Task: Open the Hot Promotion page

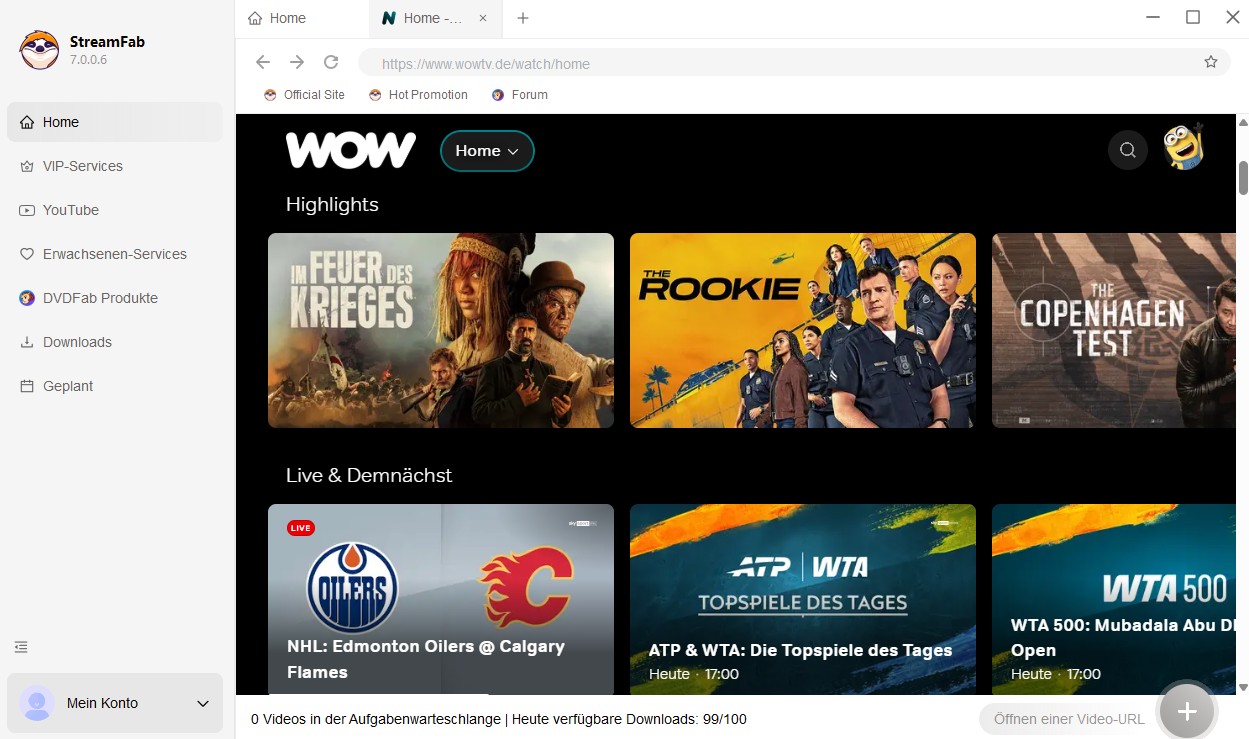Action: [x=418, y=94]
